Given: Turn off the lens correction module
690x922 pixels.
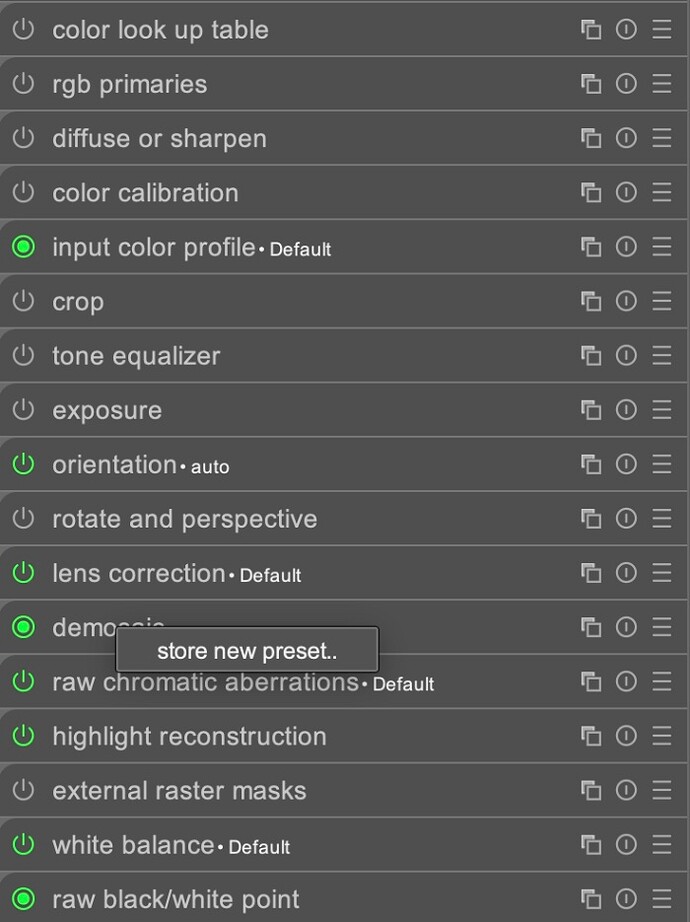Looking at the screenshot, I should tap(23, 573).
